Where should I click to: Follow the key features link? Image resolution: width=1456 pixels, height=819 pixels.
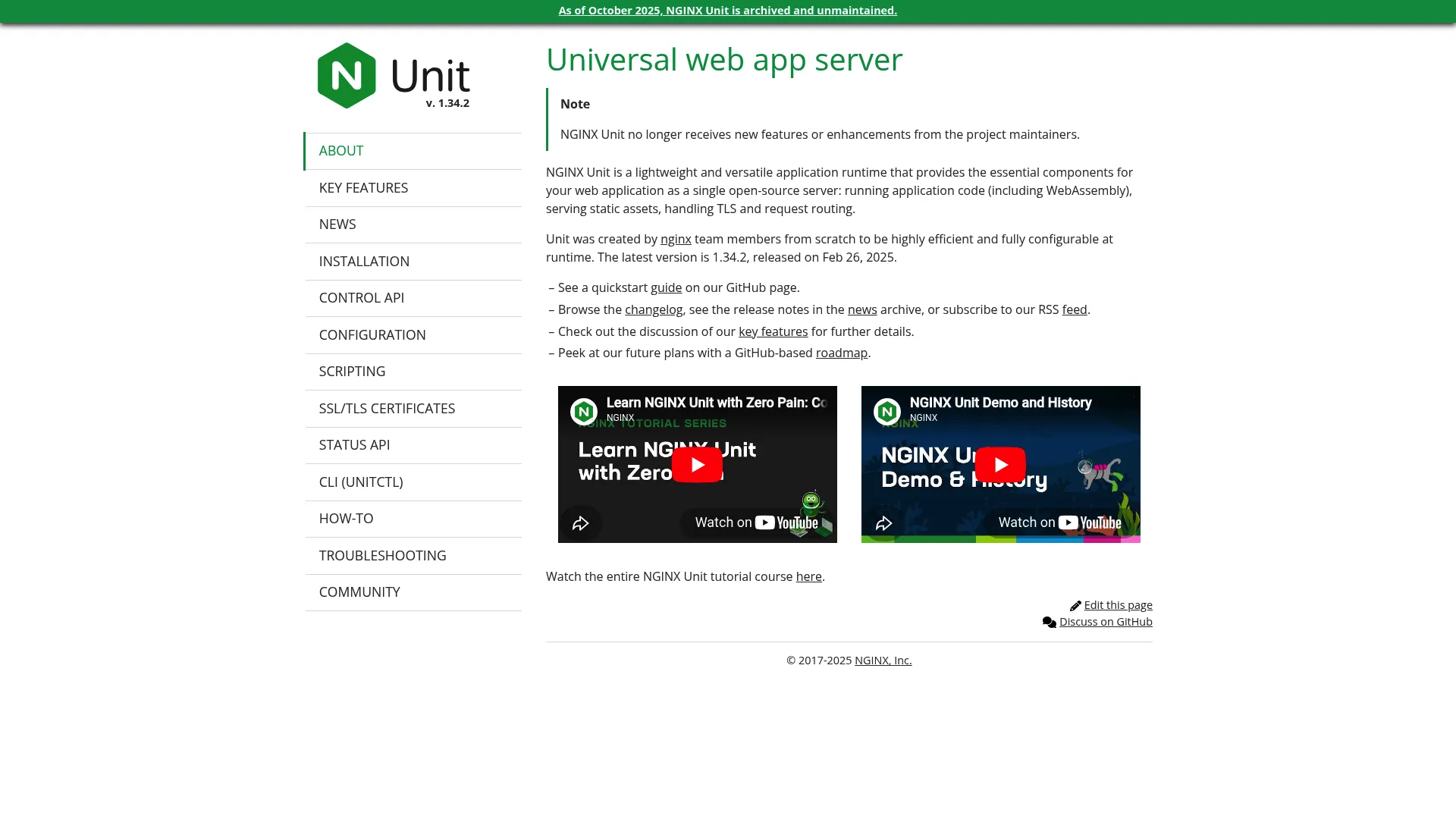[773, 332]
